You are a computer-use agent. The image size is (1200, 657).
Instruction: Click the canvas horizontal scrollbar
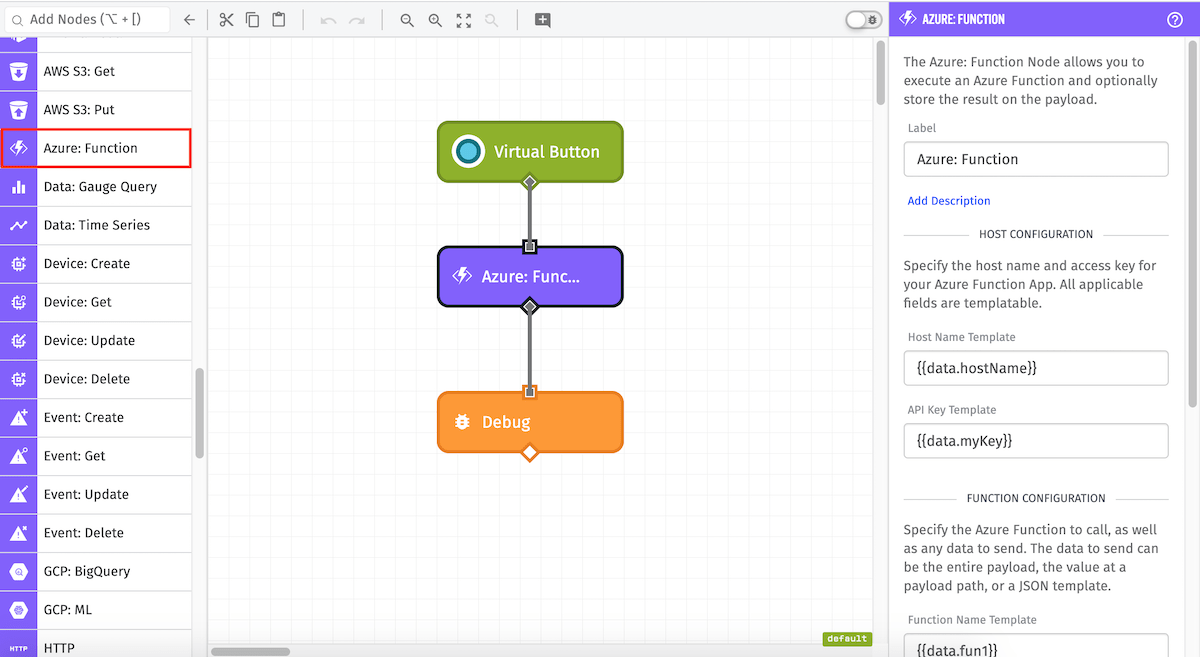[x=251, y=652]
